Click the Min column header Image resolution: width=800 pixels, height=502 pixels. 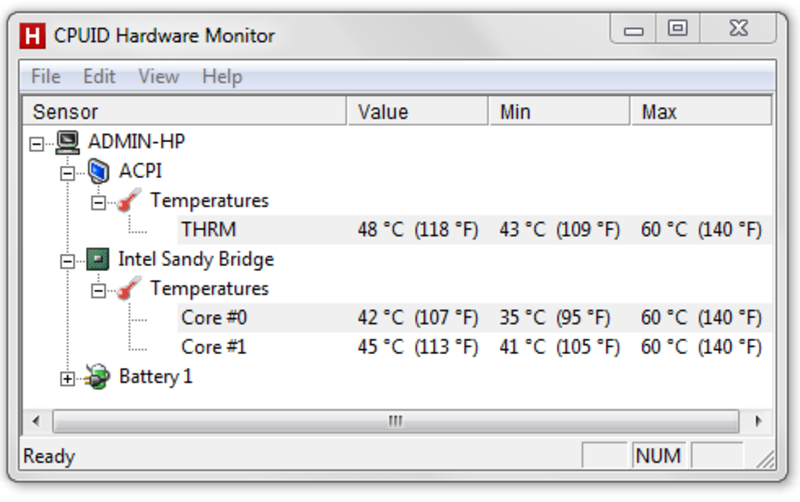[559, 112]
